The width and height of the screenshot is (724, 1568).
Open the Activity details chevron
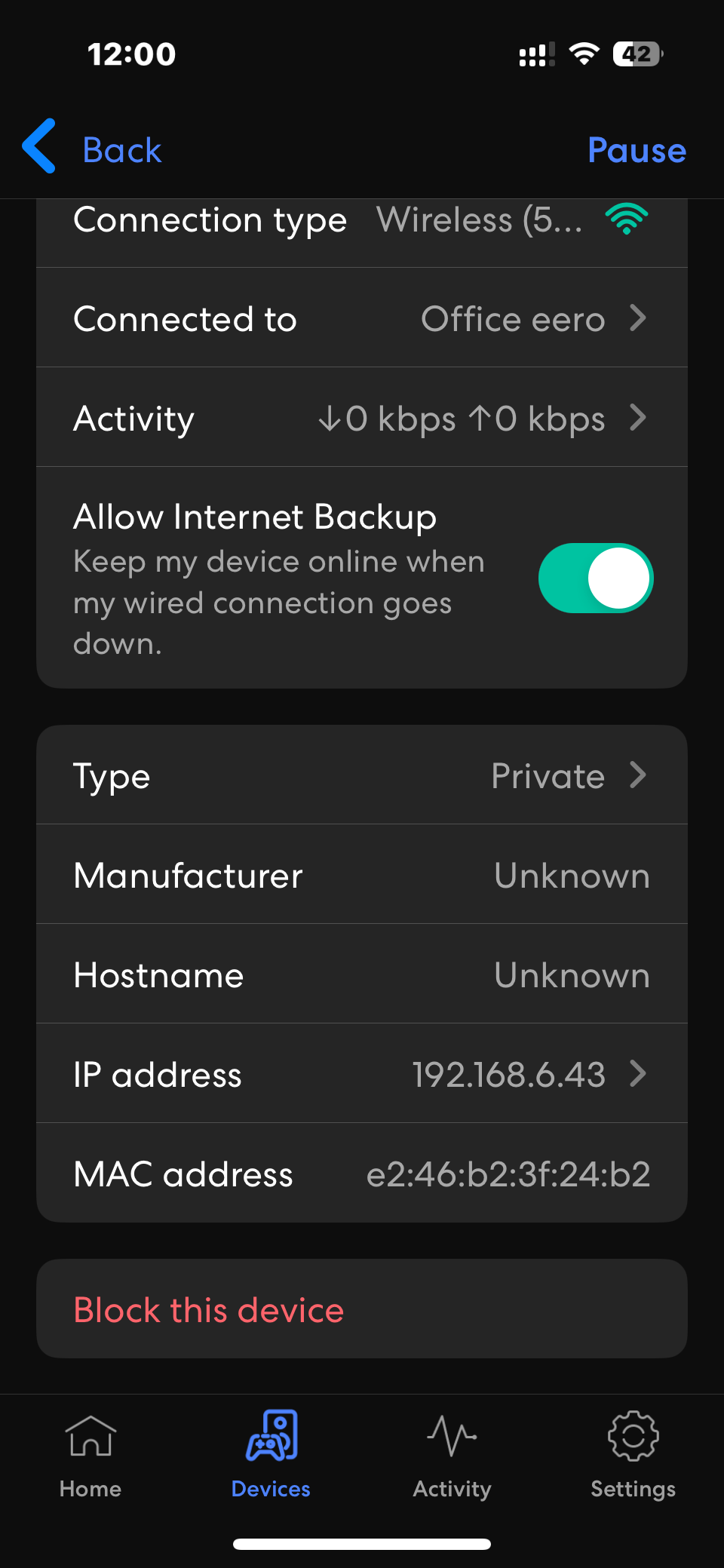[x=638, y=417]
